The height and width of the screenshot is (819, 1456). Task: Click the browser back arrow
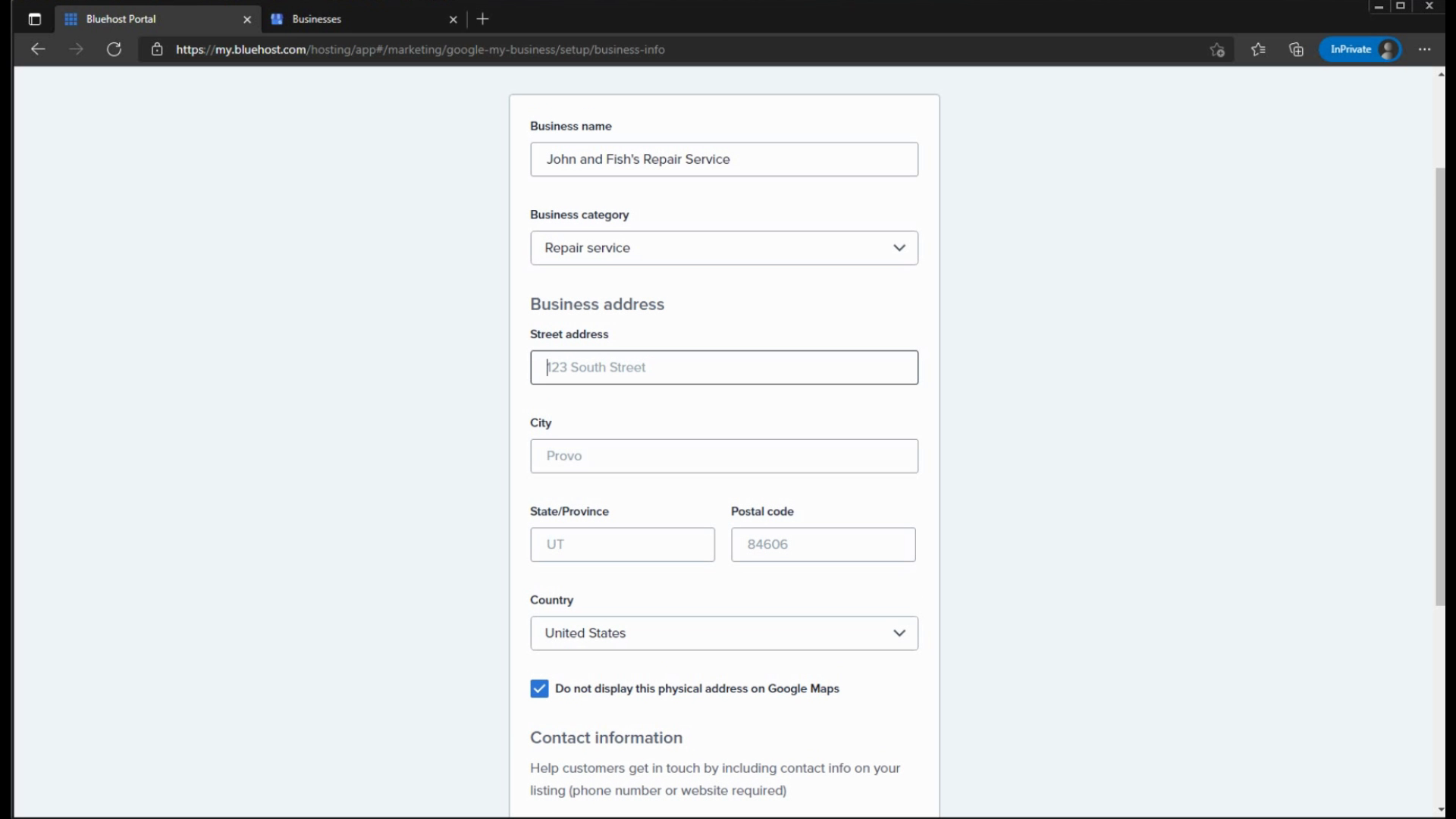pos(38,49)
